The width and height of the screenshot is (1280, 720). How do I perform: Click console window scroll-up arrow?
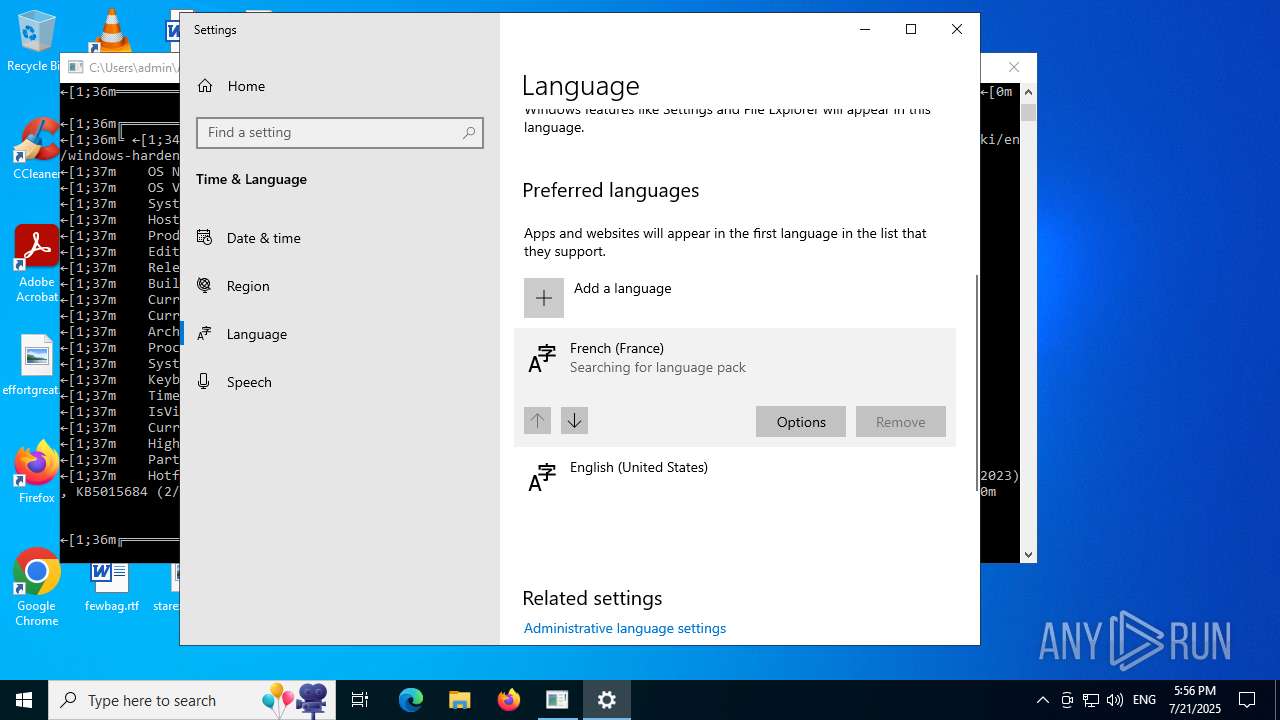point(1028,91)
